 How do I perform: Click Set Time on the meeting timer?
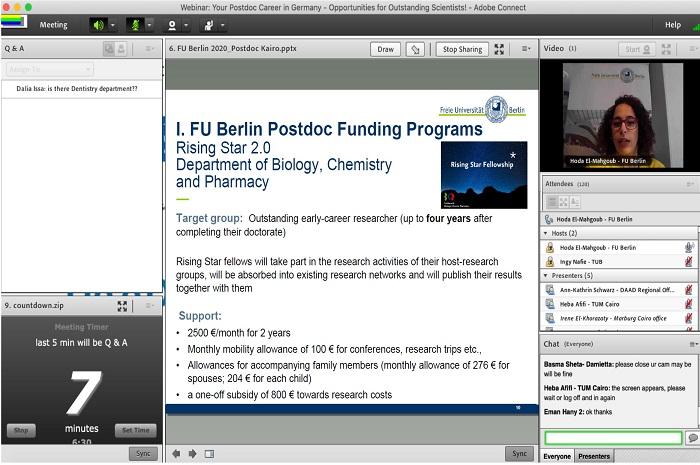136,430
